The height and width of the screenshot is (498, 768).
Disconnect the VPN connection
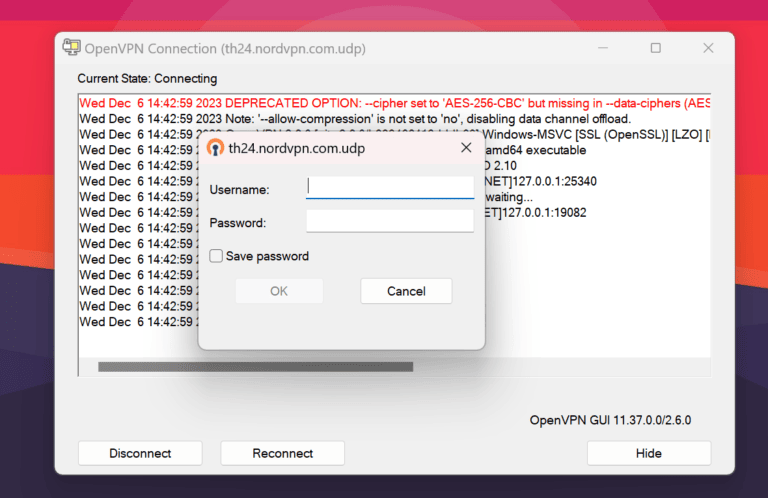pos(140,453)
